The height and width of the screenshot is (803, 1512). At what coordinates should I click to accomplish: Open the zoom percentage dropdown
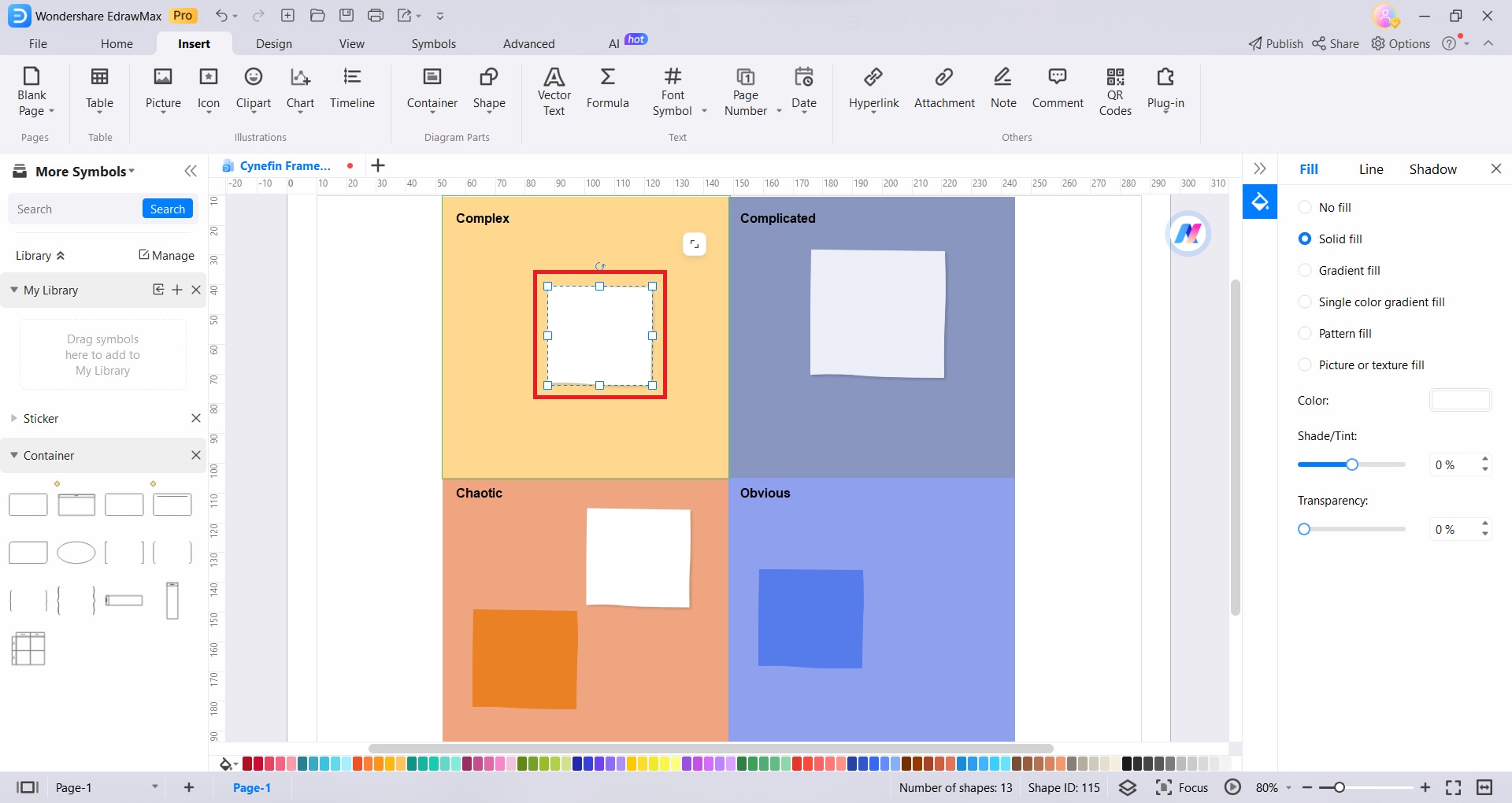[1288, 787]
